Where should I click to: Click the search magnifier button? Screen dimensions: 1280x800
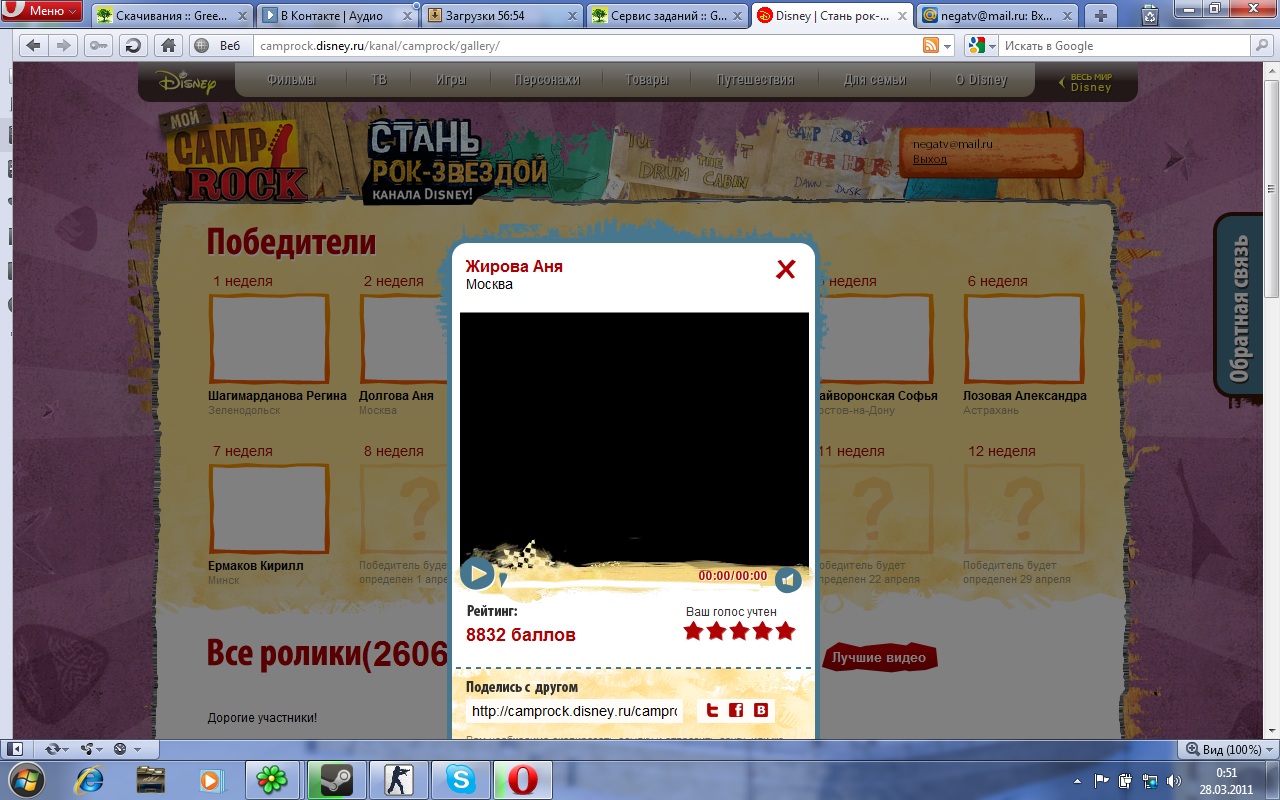pyautogui.click(x=1262, y=46)
